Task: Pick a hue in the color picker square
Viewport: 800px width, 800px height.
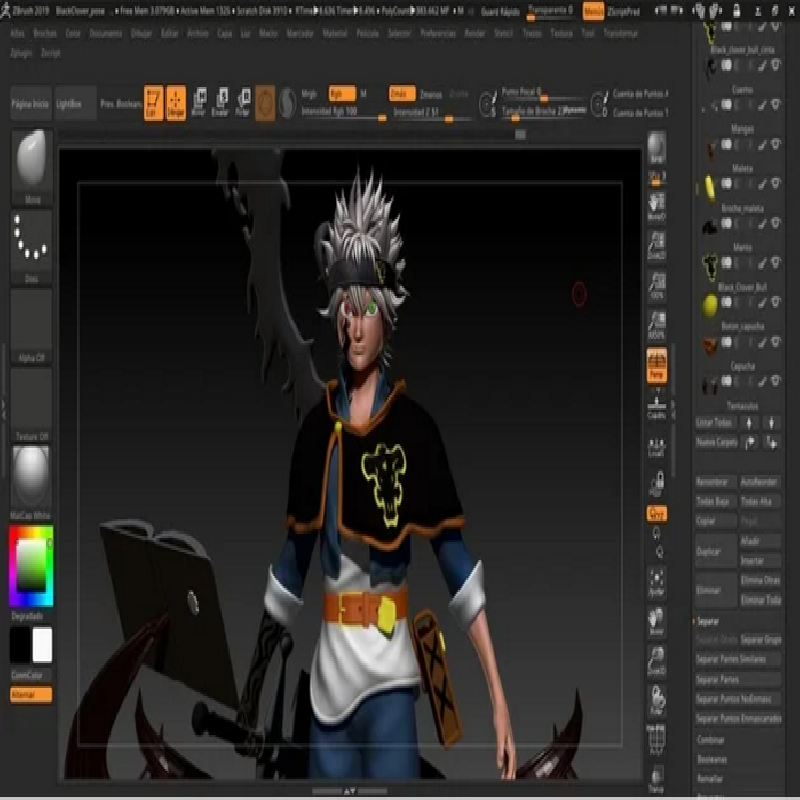Action: (31, 566)
